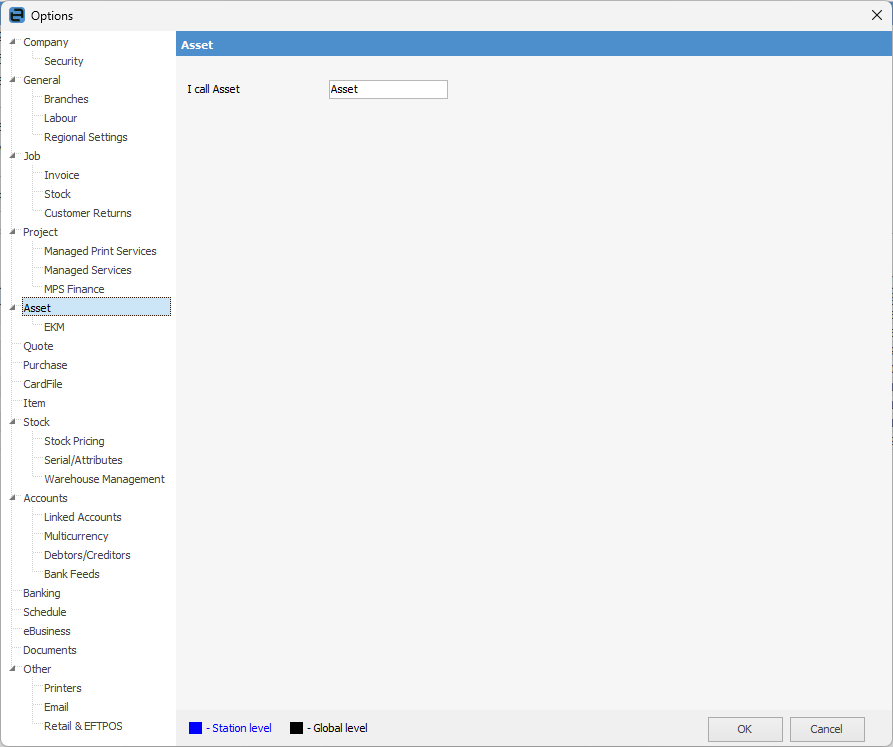Close the Options dialog
The image size is (893, 747).
pos(876,15)
